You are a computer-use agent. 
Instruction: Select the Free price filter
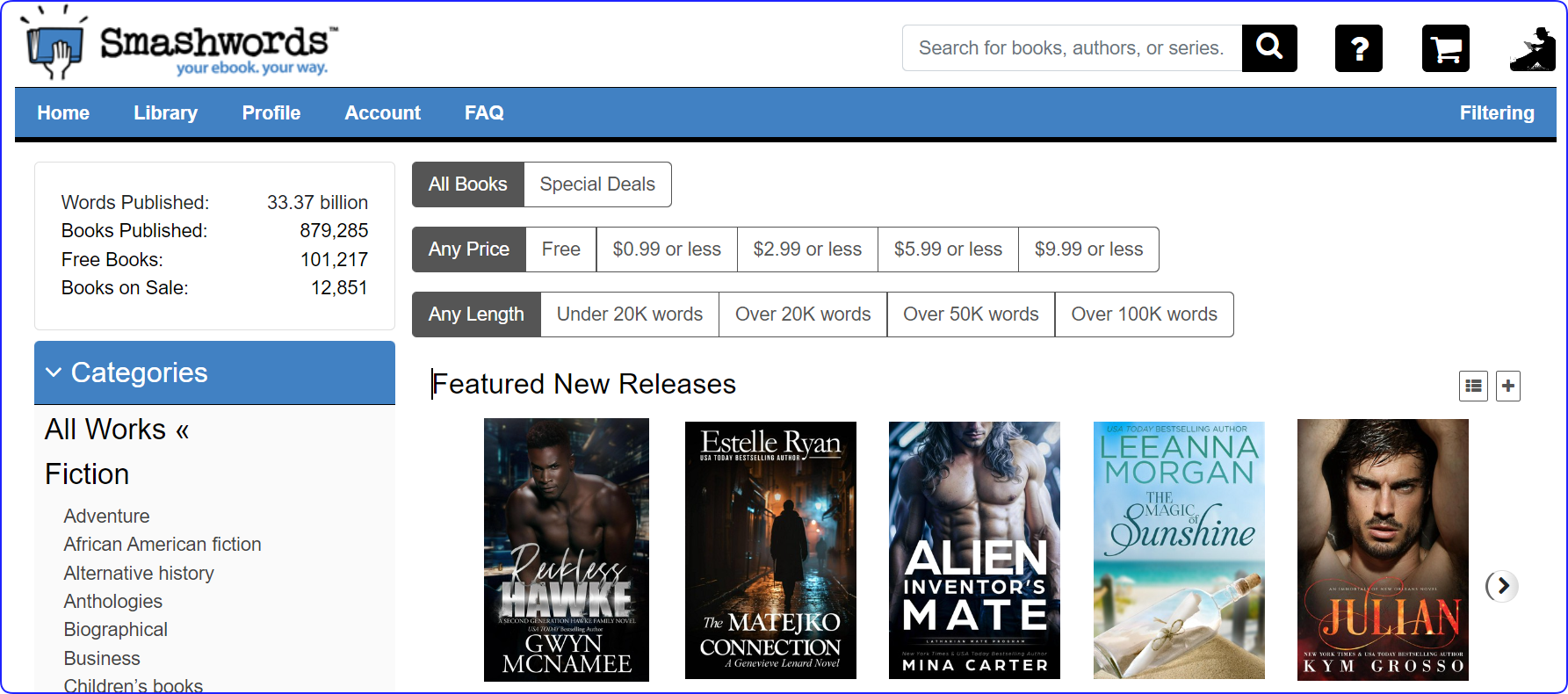point(561,249)
